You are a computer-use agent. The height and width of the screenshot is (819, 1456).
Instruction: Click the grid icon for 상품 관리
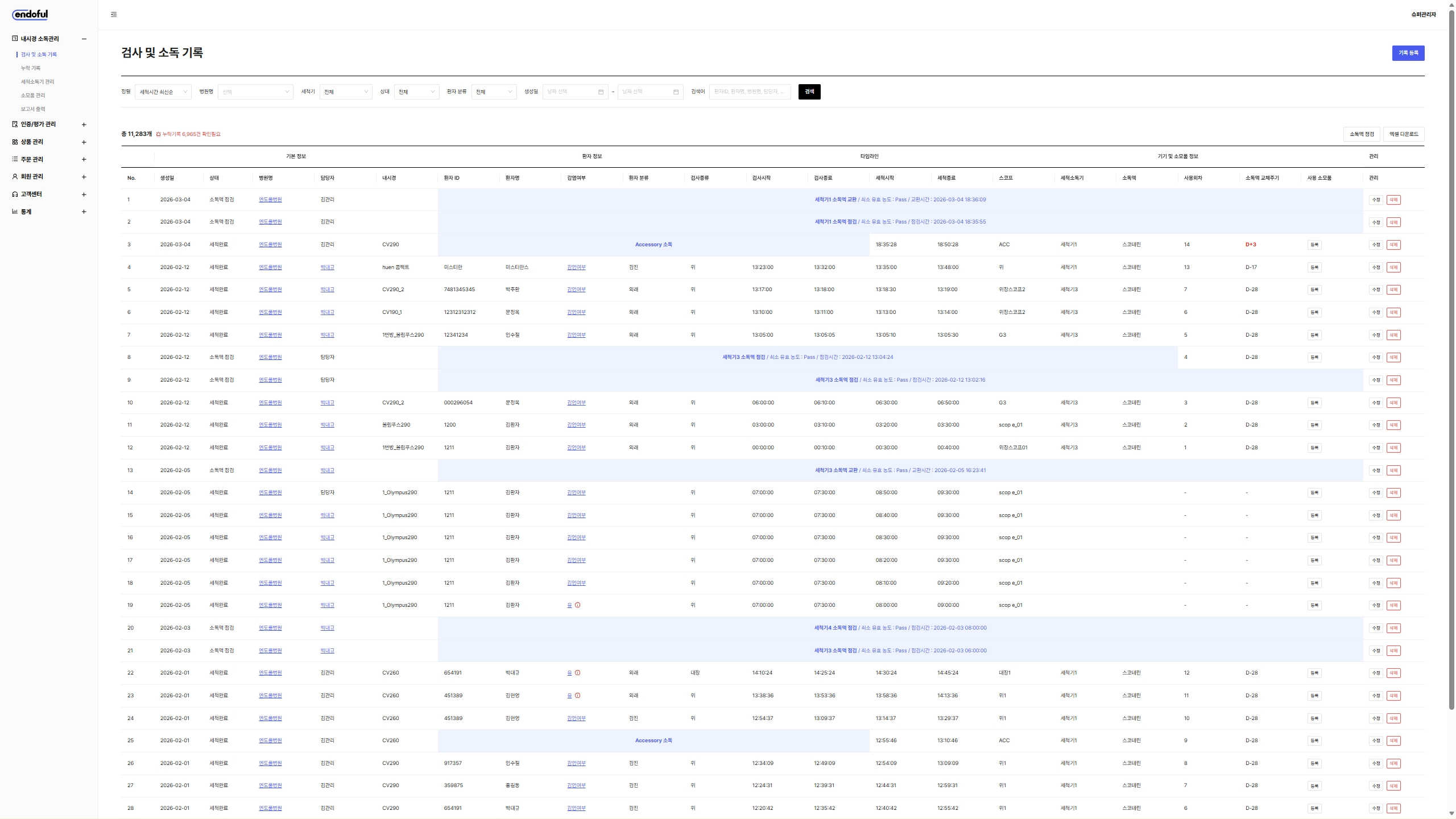(x=15, y=142)
